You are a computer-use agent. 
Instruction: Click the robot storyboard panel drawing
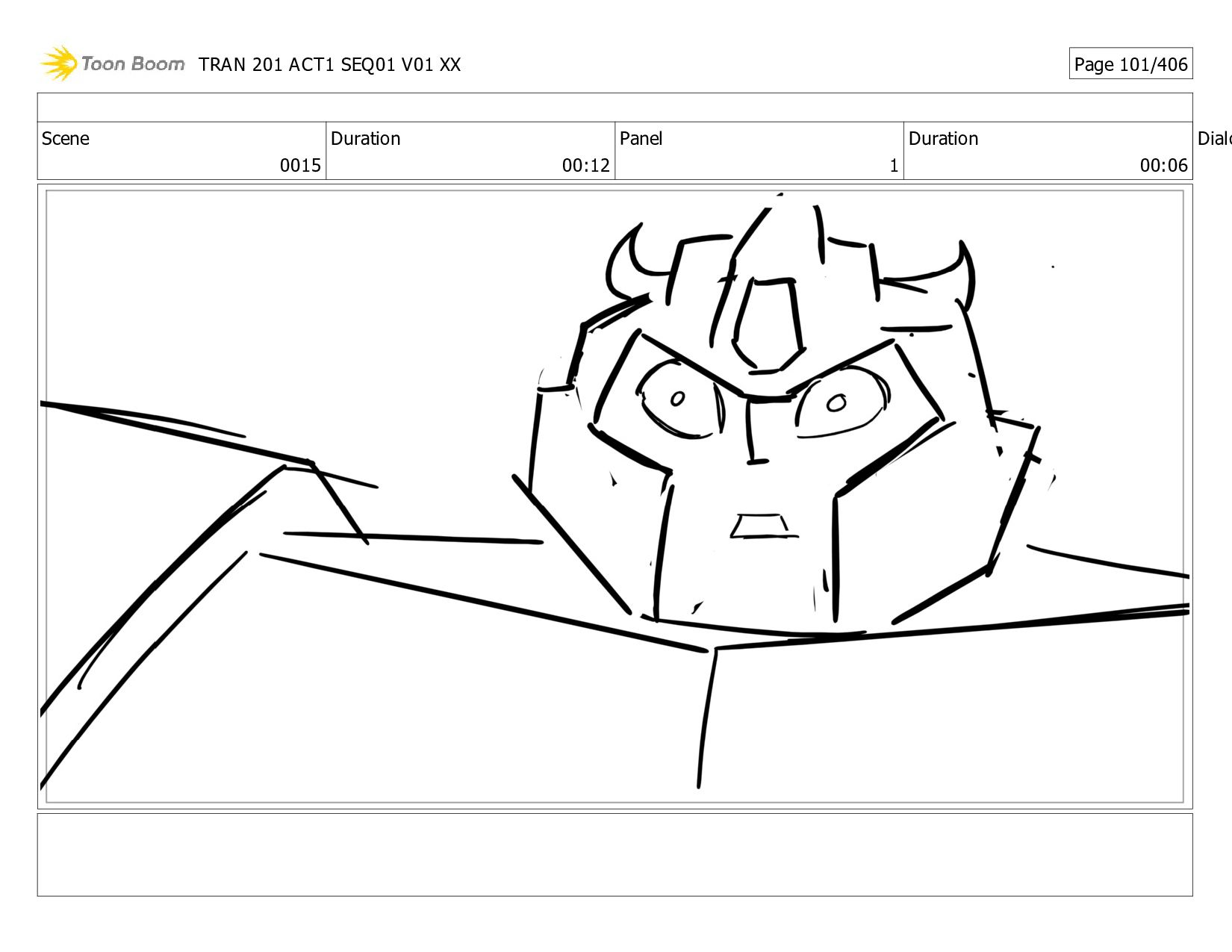[615, 497]
